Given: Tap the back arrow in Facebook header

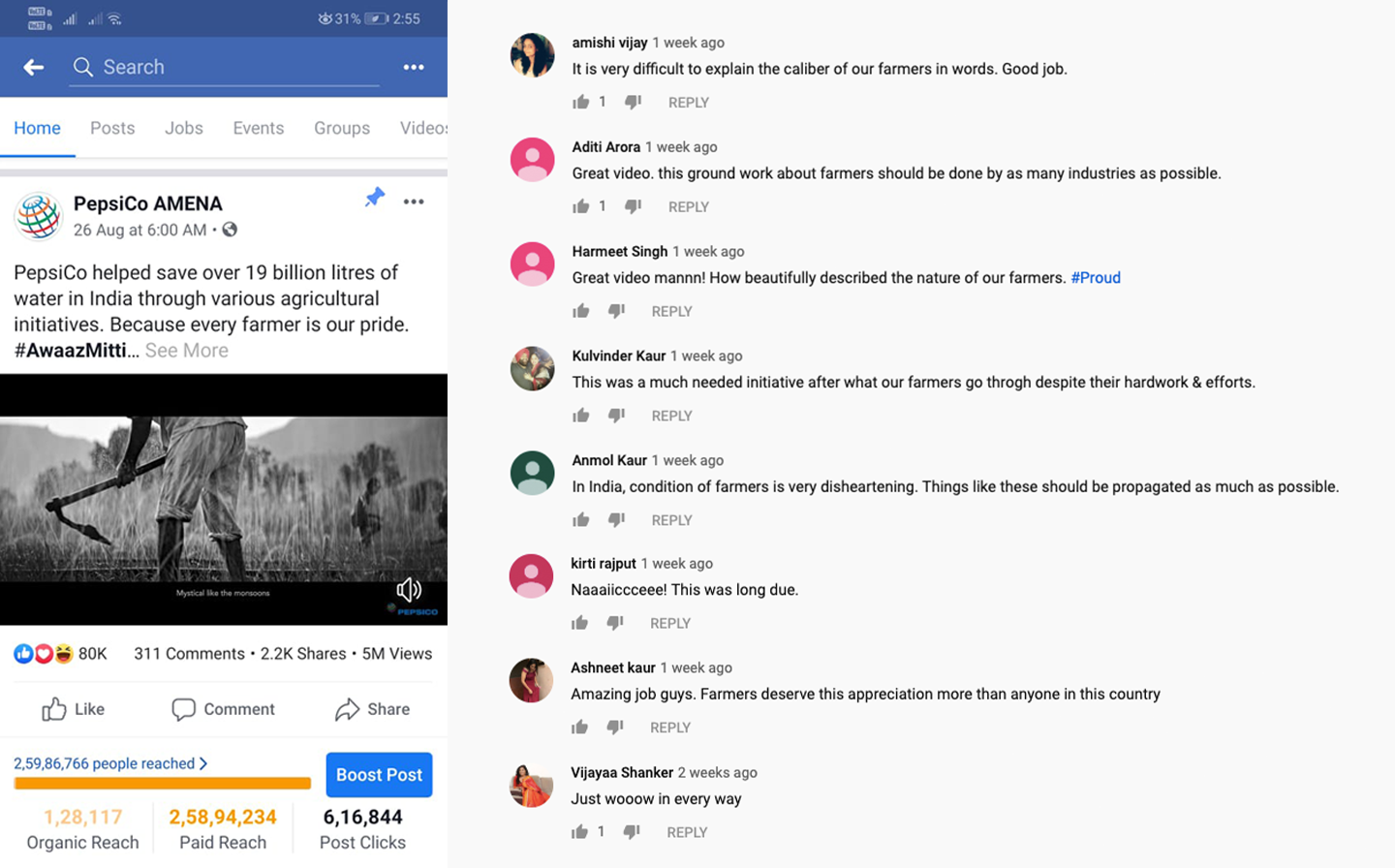Looking at the screenshot, I should [34, 67].
